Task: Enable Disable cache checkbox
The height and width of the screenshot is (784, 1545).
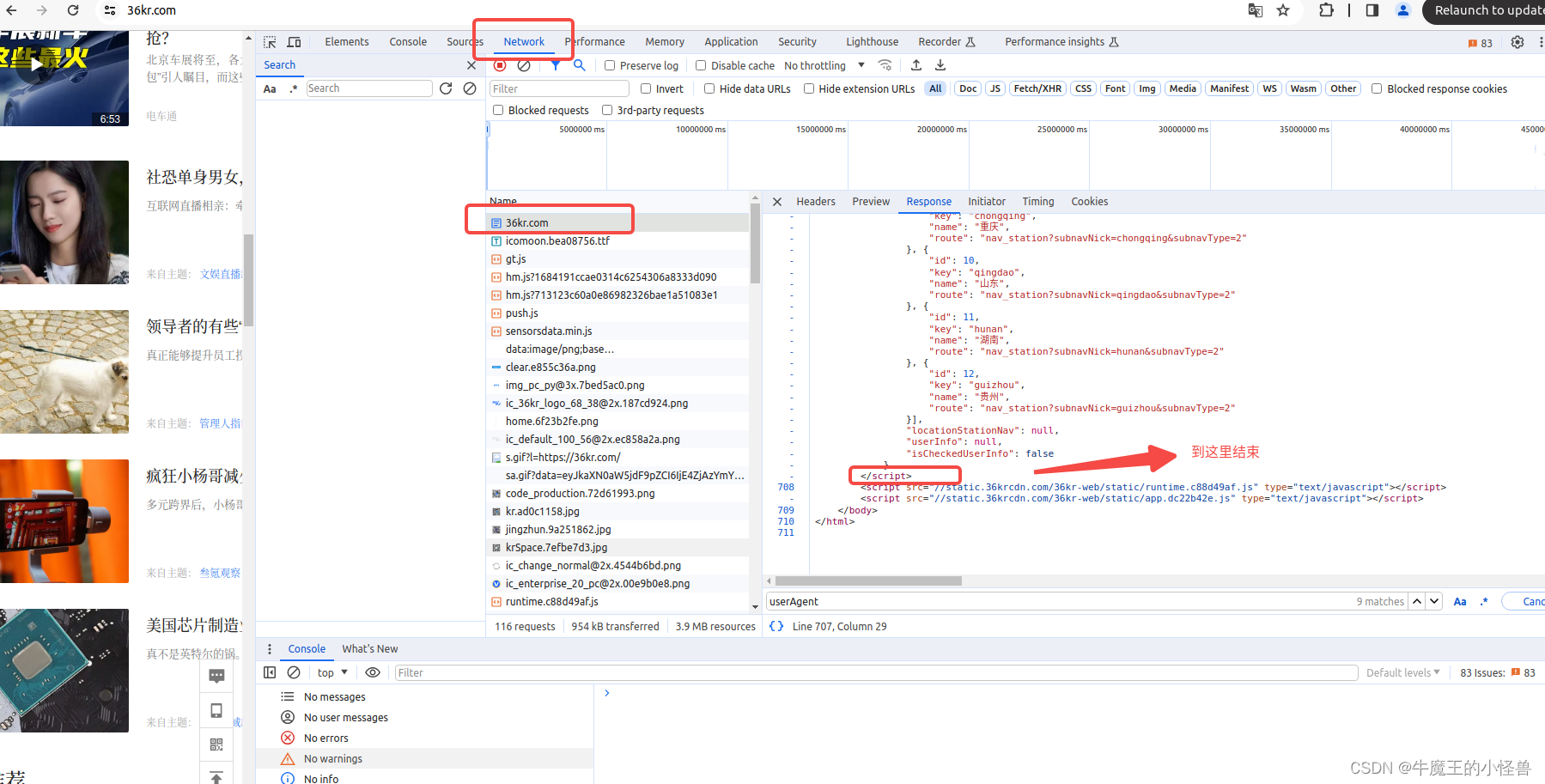Action: point(701,65)
